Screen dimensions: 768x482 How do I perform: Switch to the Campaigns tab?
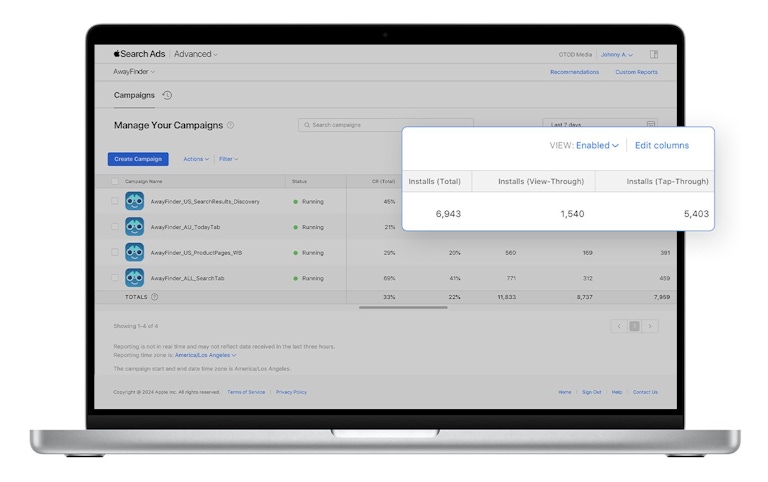click(134, 95)
